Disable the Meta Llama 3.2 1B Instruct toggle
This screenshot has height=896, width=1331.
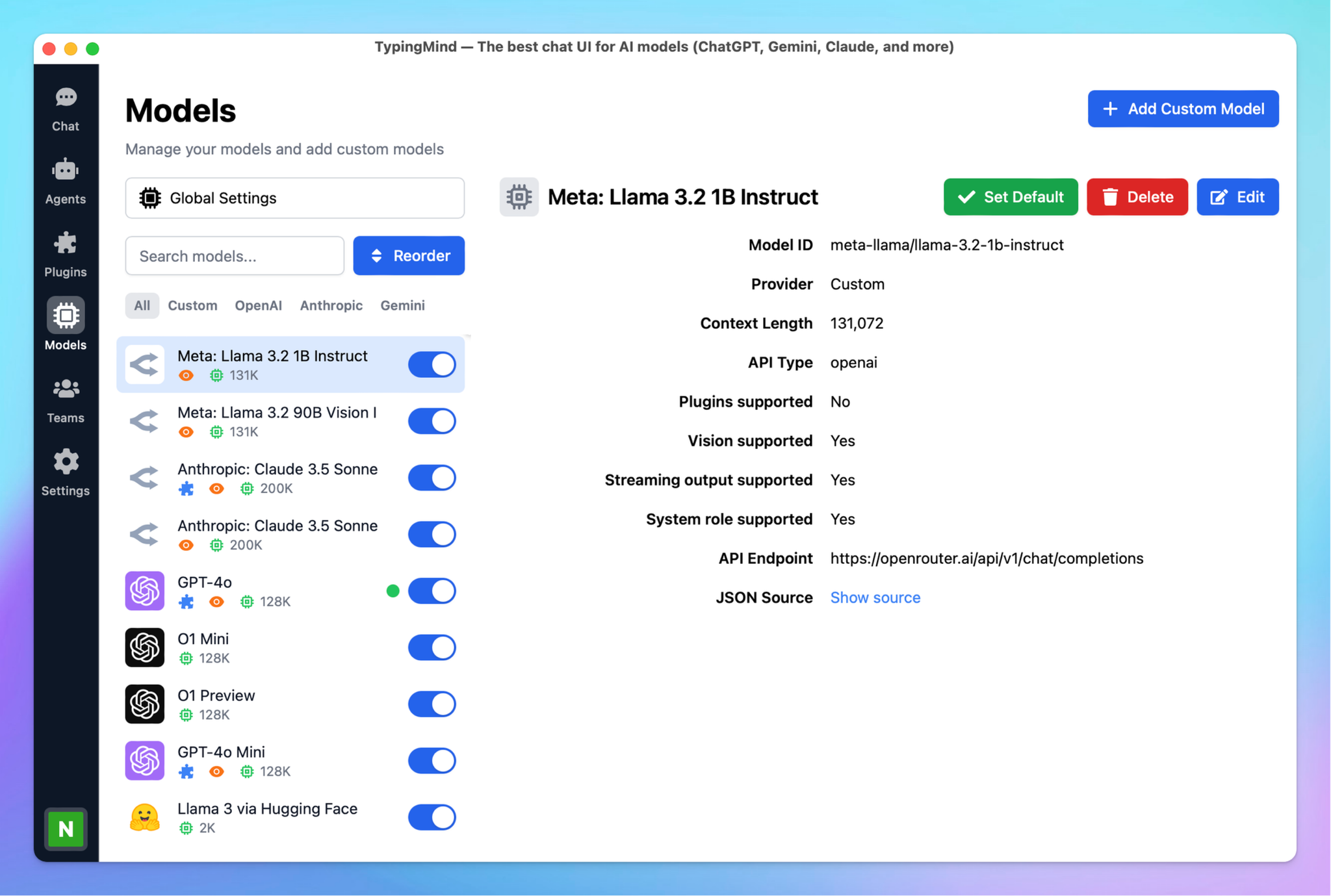432,365
